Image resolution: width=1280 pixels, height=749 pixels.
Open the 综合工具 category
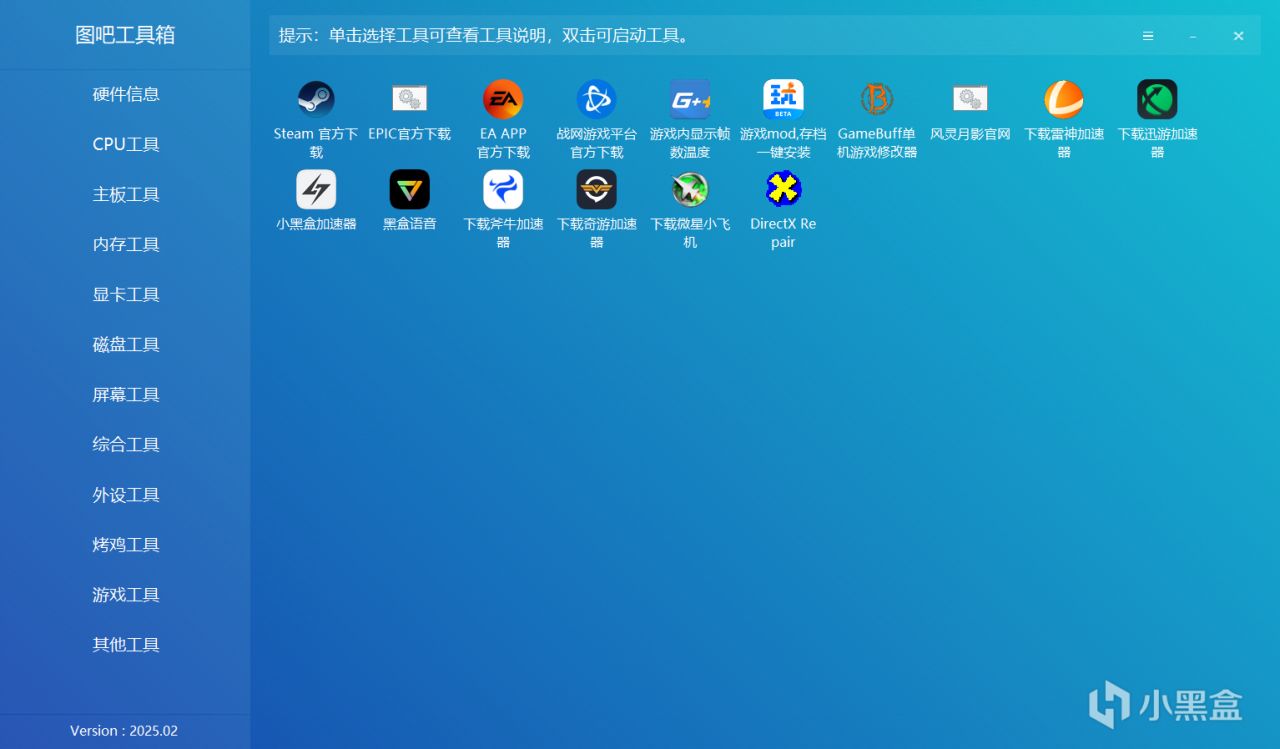[126, 444]
